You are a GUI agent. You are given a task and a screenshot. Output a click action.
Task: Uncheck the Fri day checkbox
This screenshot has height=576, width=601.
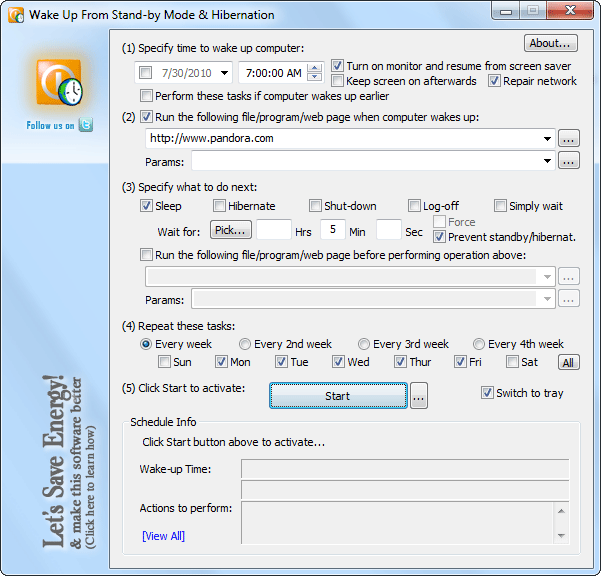(x=460, y=362)
